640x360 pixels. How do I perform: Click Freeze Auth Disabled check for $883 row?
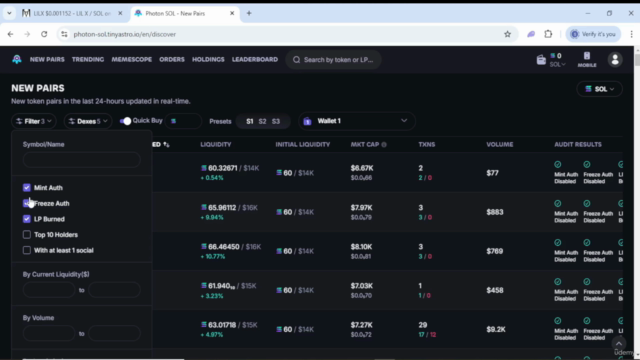point(587,204)
